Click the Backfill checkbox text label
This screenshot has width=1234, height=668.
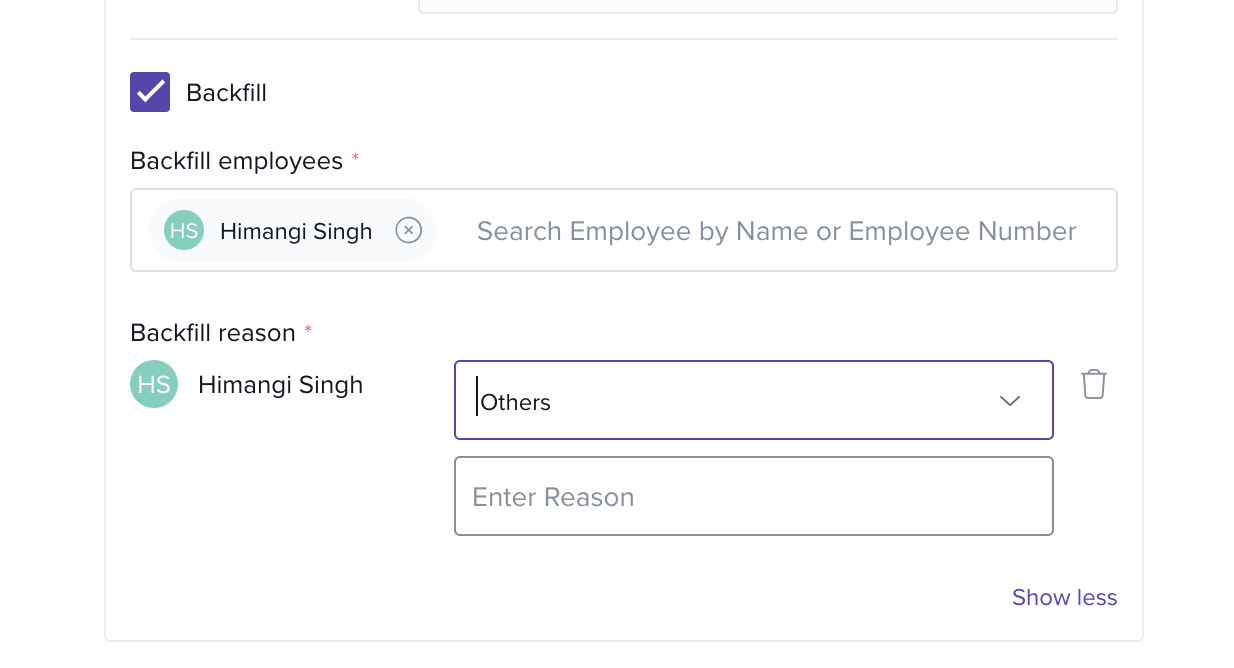coord(226,93)
